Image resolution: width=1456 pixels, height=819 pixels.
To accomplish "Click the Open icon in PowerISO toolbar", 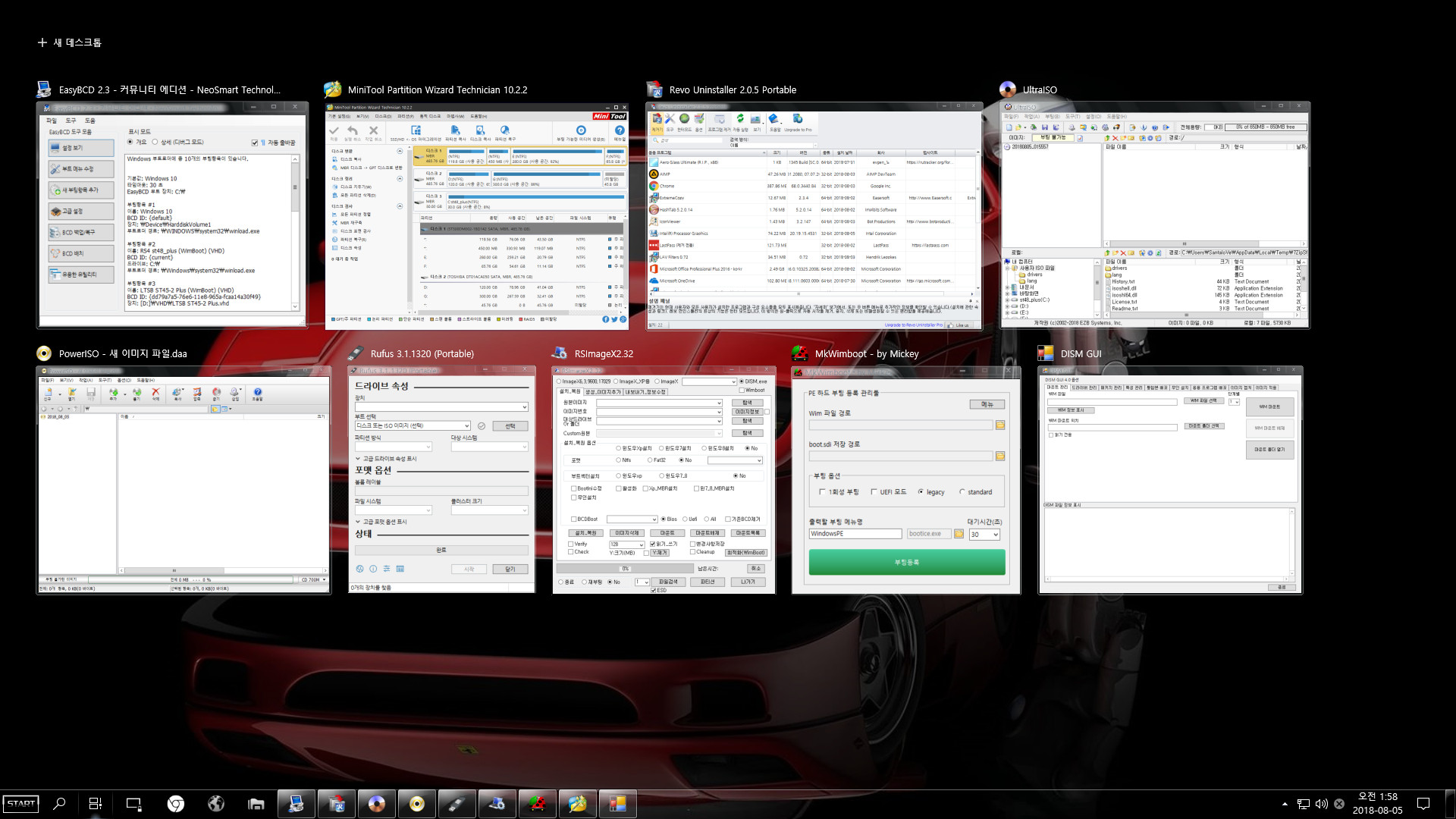I will click(x=72, y=393).
